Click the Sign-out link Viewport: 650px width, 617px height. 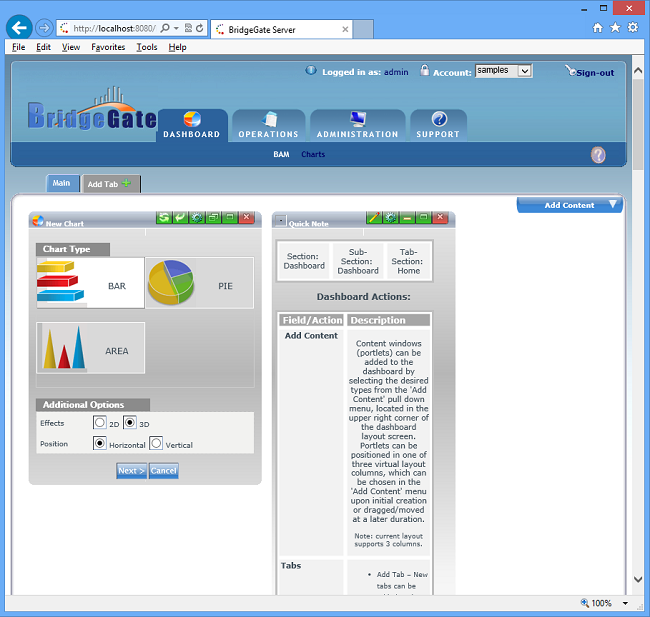594,72
